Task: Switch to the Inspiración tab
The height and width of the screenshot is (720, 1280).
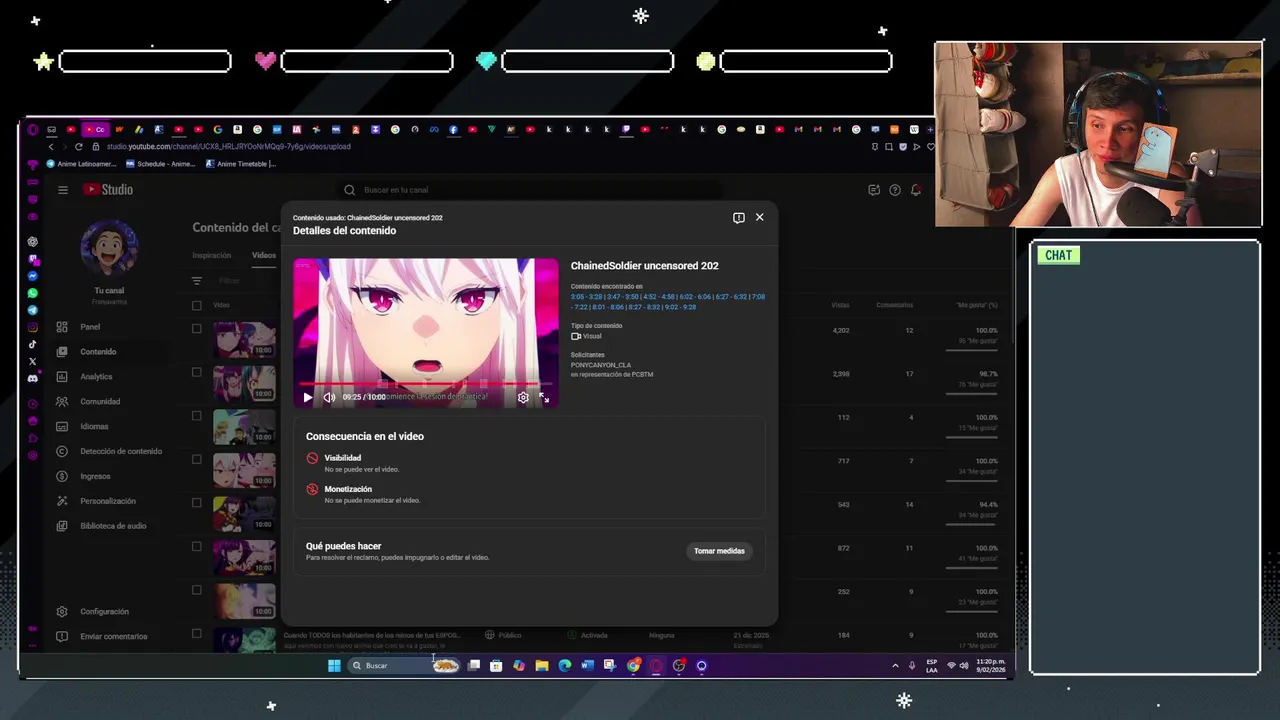Action: 212,256
